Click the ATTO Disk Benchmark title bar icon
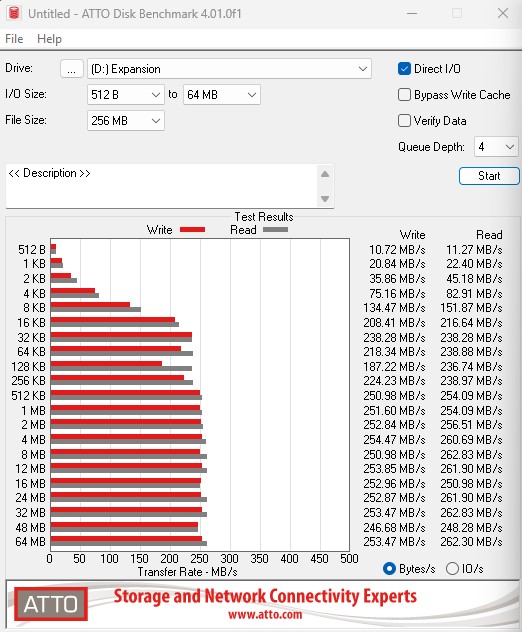 point(14,13)
